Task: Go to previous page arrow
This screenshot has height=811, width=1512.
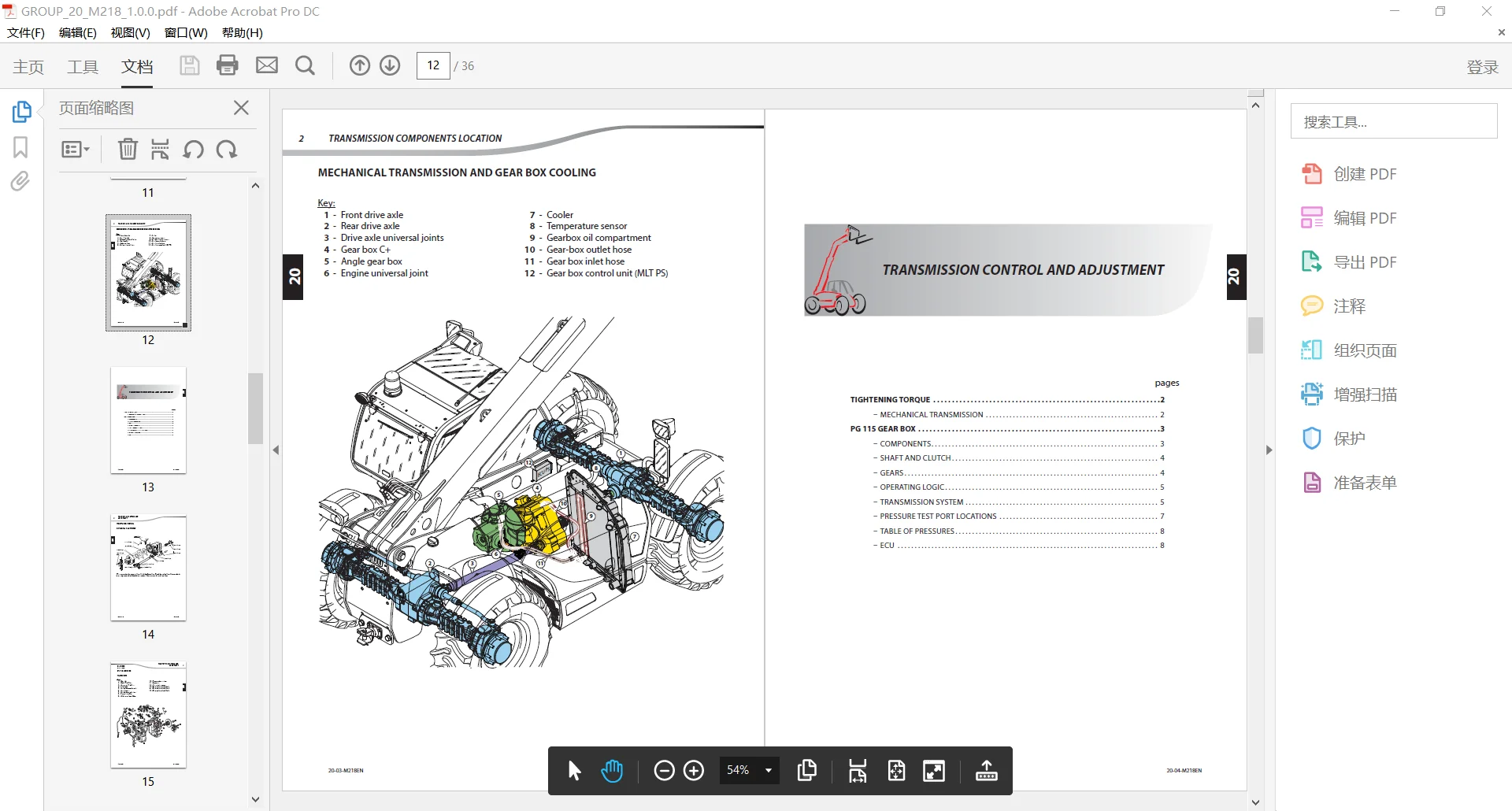Action: click(x=360, y=65)
